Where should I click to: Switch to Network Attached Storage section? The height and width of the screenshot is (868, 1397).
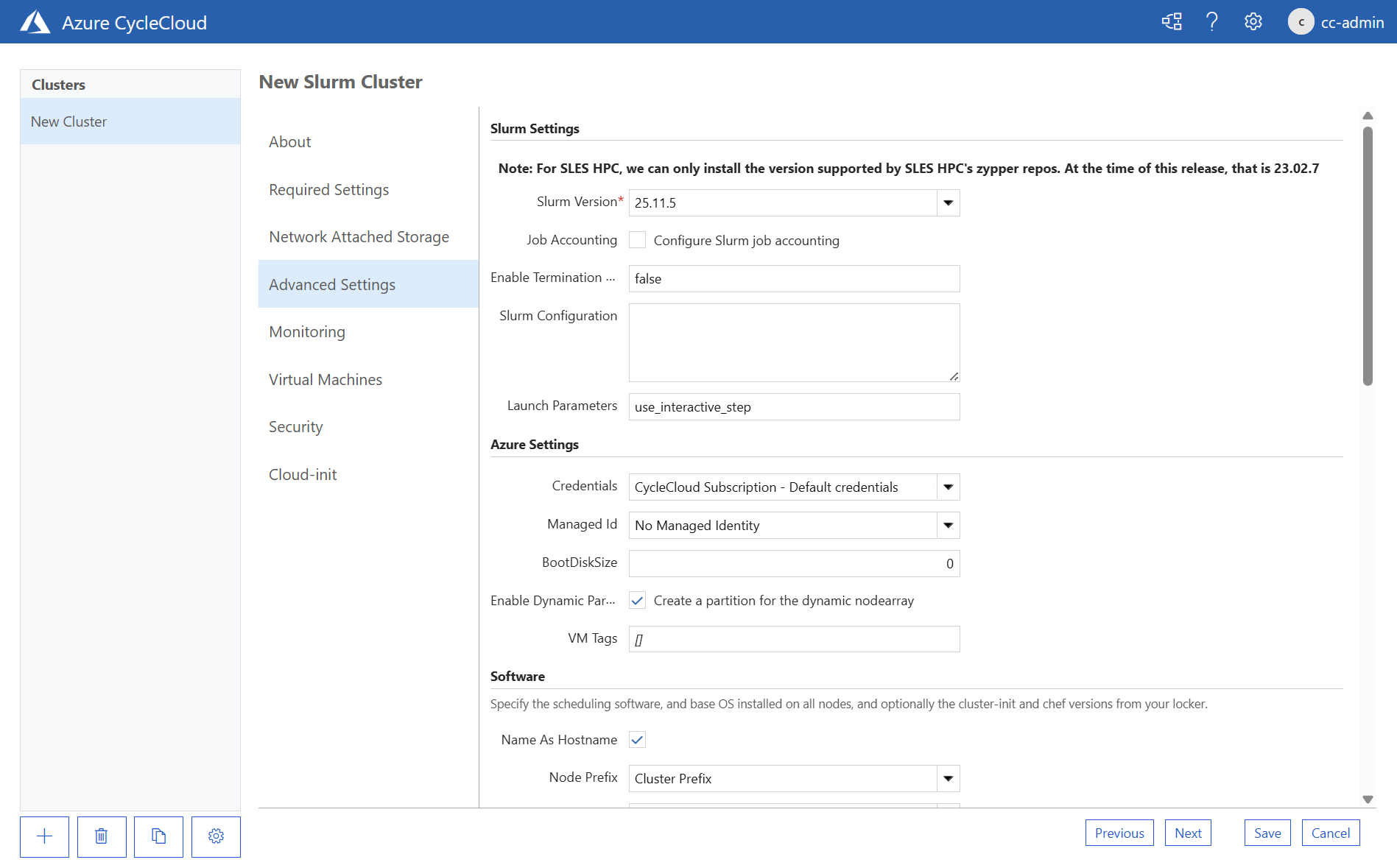pyautogui.click(x=368, y=236)
